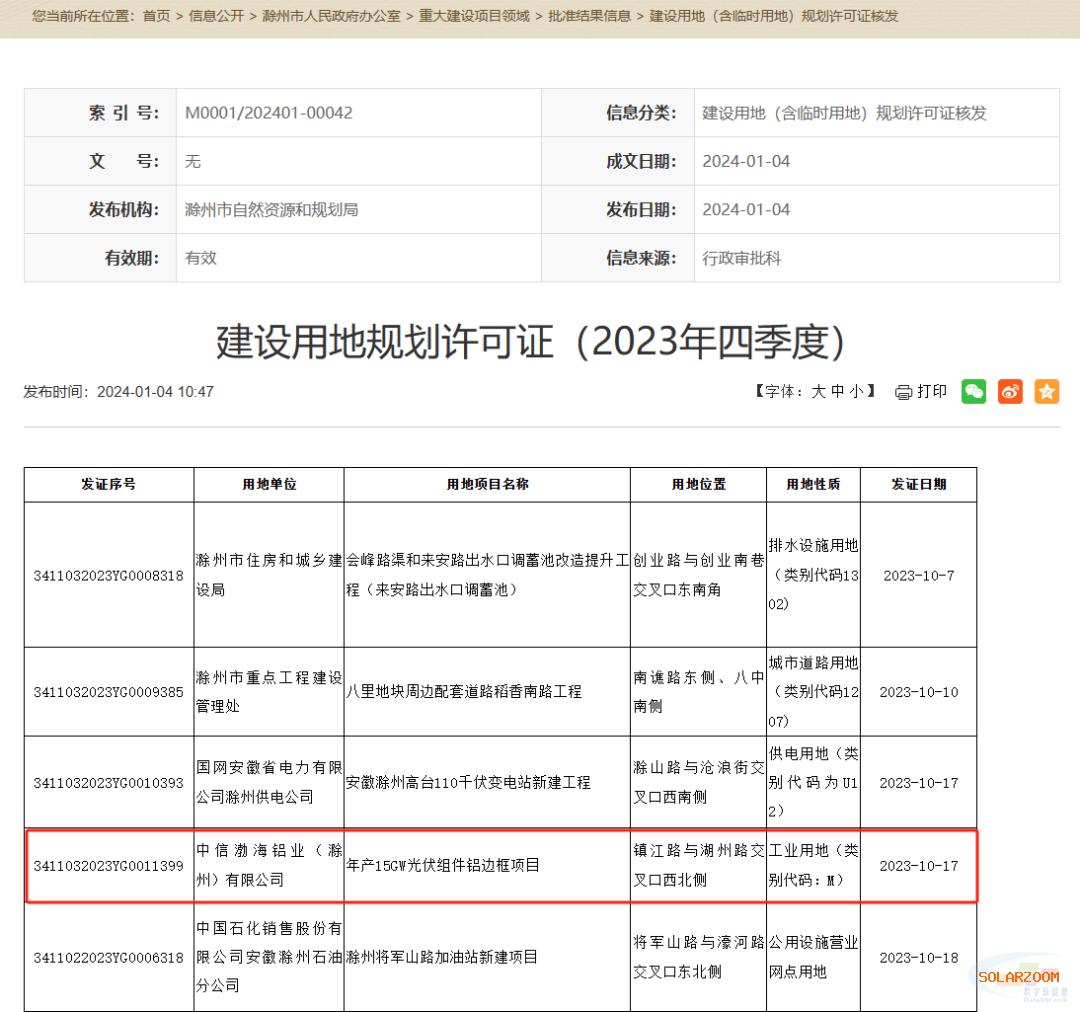Viewport: 1080px width, 1012px height.
Task: Click unit cell 中国石化销售股份有限公司安徽滁州石油分公司
Action: (x=269, y=957)
